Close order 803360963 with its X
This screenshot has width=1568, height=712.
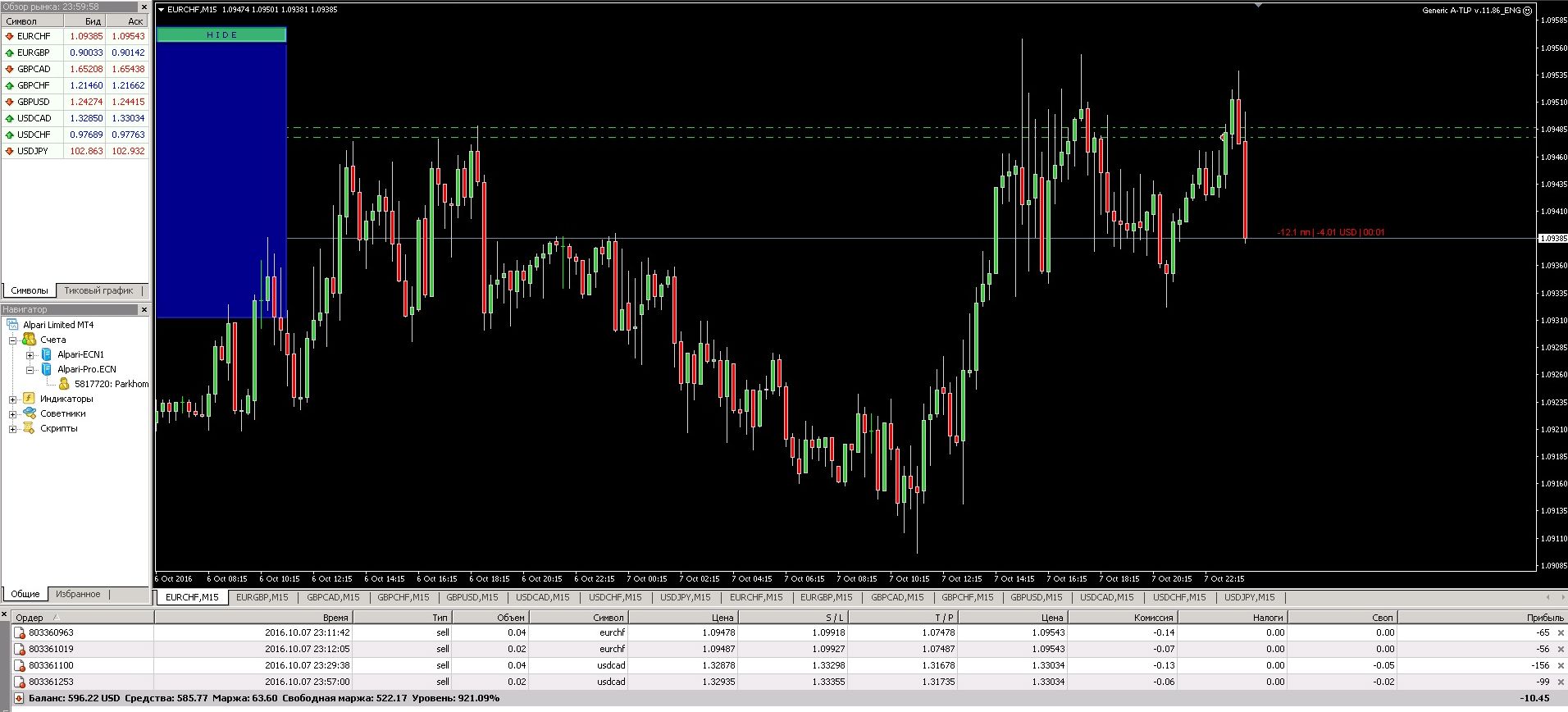[1561, 632]
